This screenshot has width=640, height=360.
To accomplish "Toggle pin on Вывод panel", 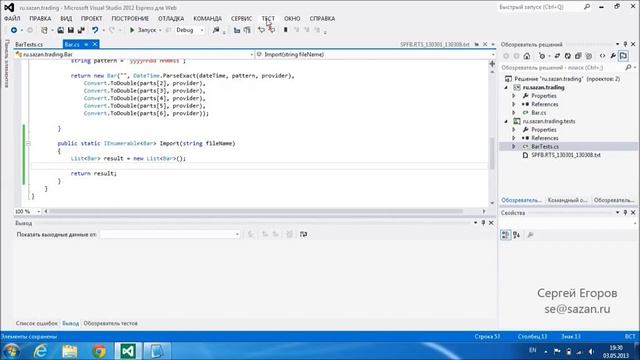I will [483, 223].
